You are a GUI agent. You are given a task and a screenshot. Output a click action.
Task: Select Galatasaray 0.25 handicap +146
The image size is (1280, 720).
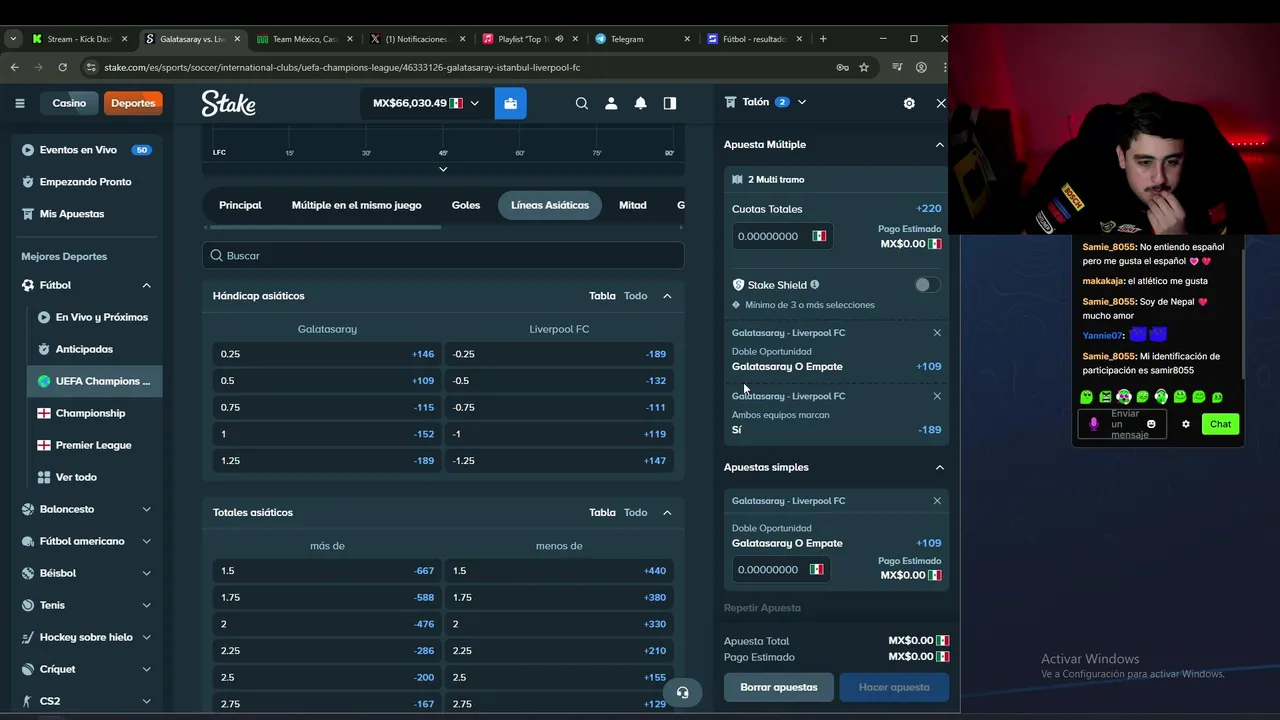(327, 354)
